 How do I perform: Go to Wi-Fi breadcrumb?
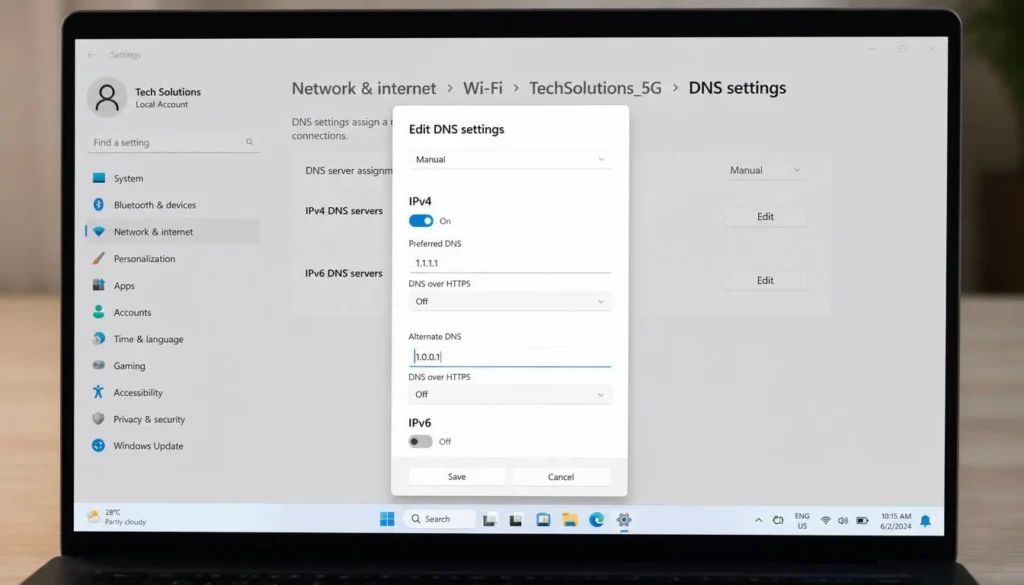483,88
